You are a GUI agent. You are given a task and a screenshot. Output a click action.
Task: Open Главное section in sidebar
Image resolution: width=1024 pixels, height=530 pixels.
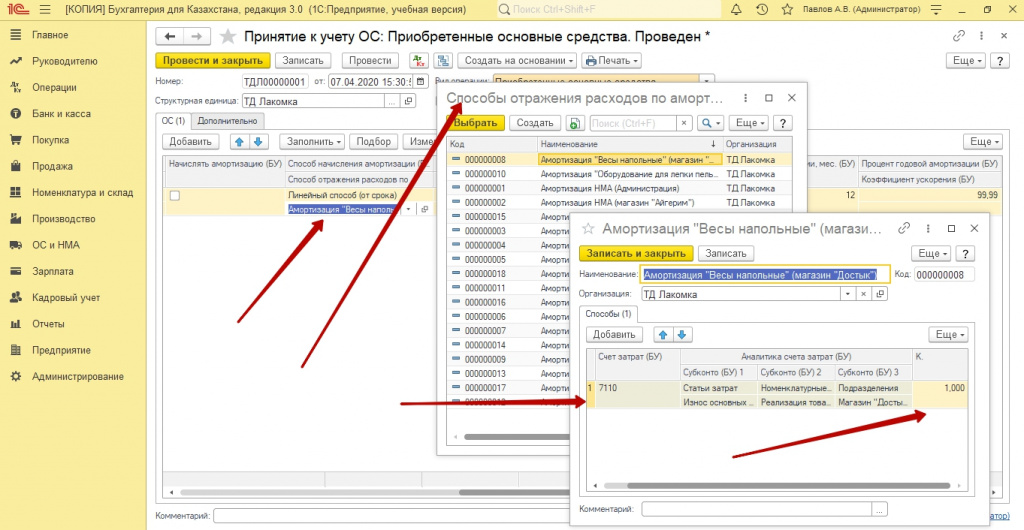pos(50,35)
